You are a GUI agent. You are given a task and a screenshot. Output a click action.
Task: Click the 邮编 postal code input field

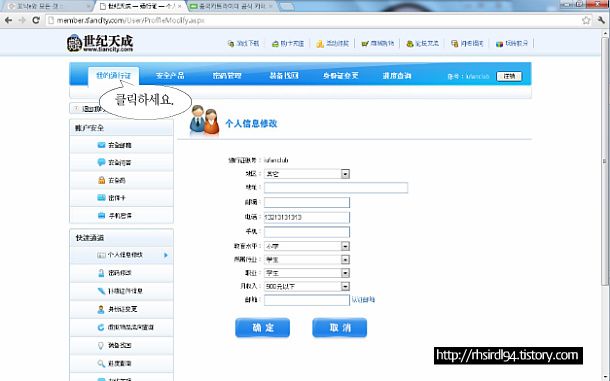click(x=307, y=202)
